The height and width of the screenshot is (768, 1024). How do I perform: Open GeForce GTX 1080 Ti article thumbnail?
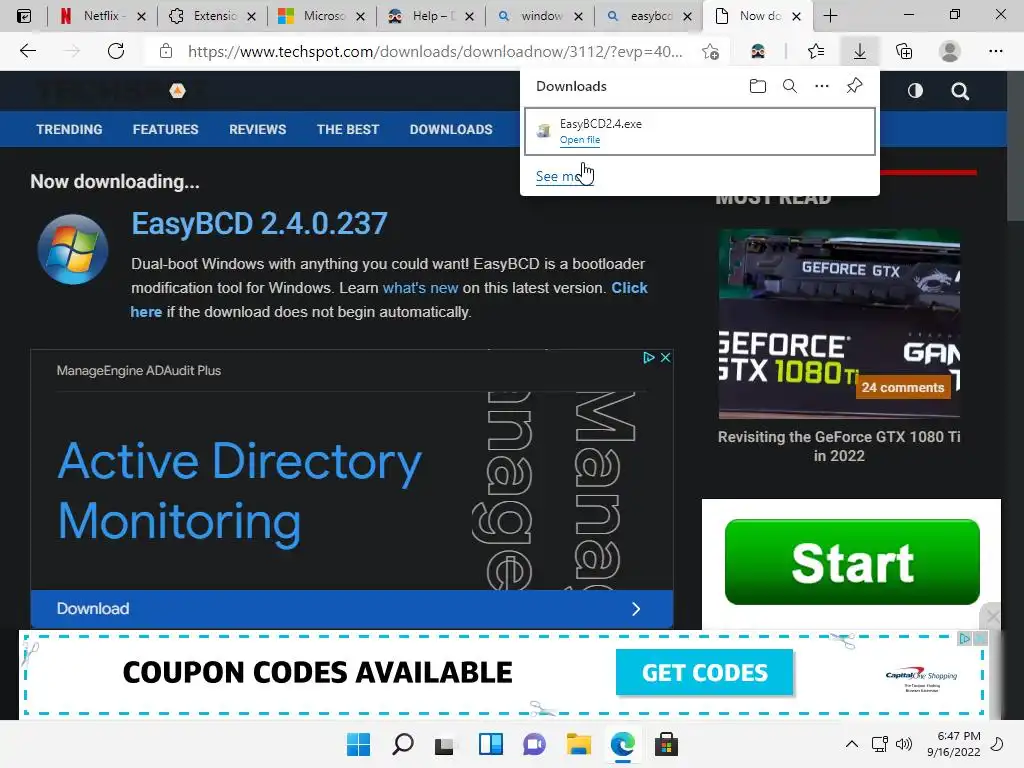[839, 324]
